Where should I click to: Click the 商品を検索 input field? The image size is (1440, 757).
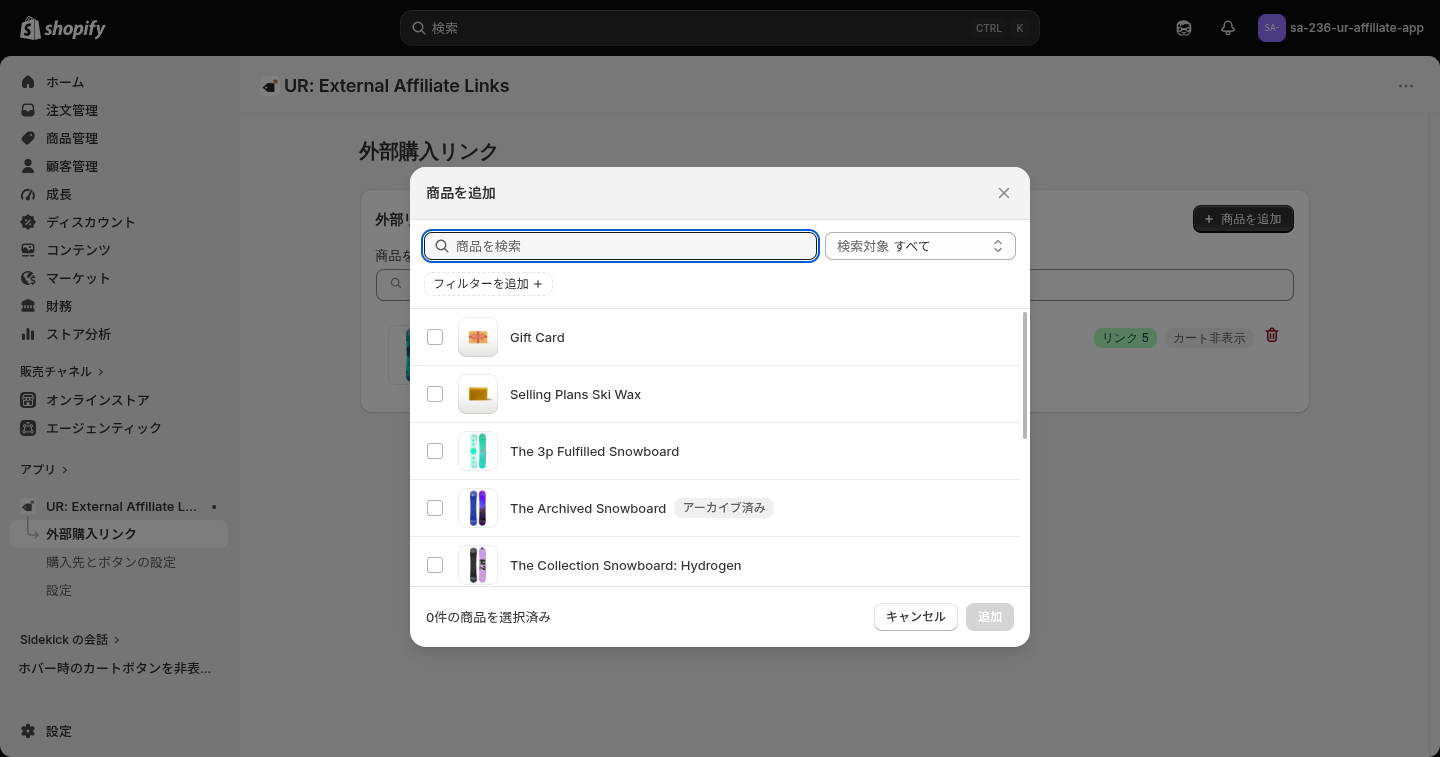621,246
